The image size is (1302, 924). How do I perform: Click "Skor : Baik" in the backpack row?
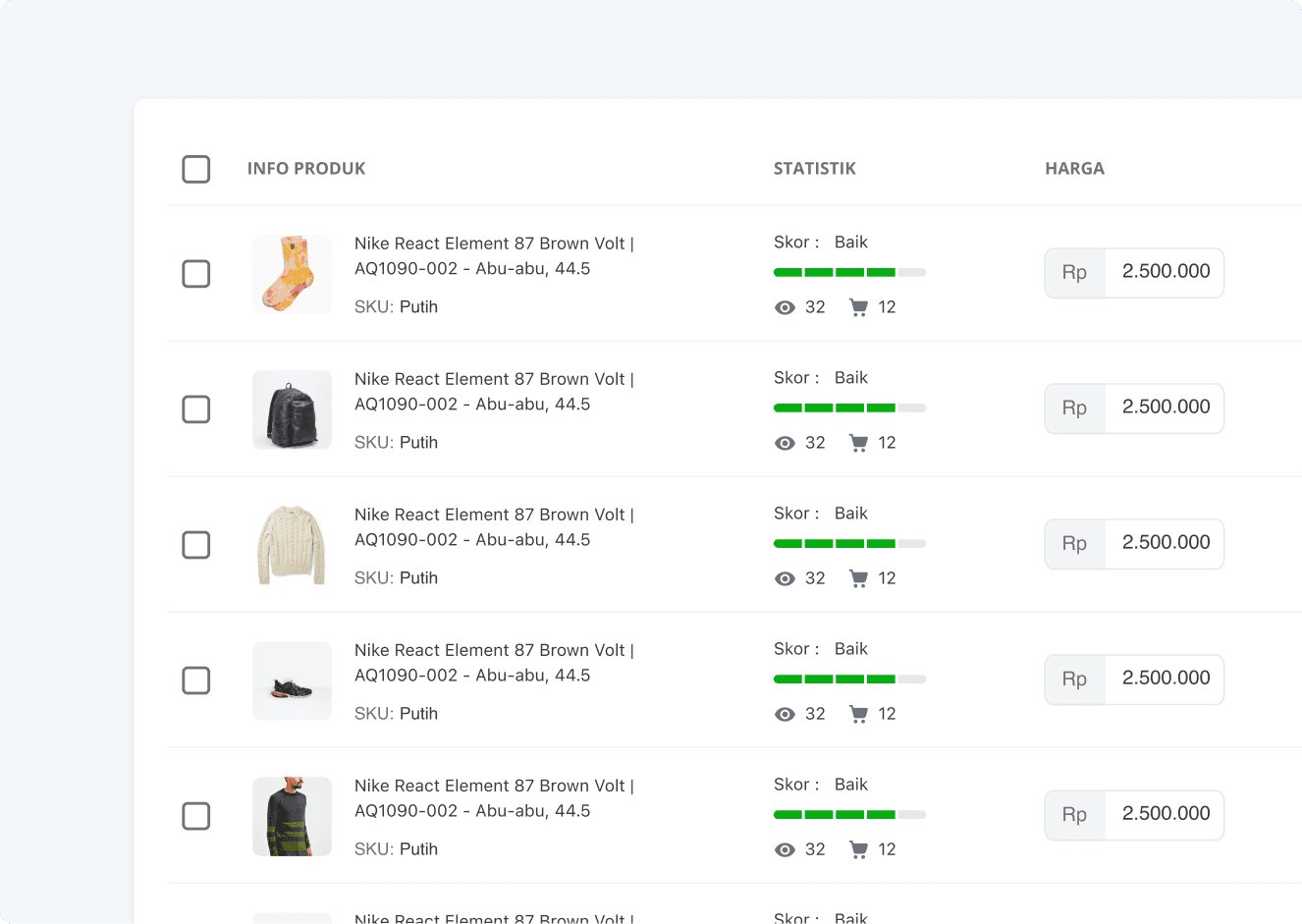[x=821, y=378]
